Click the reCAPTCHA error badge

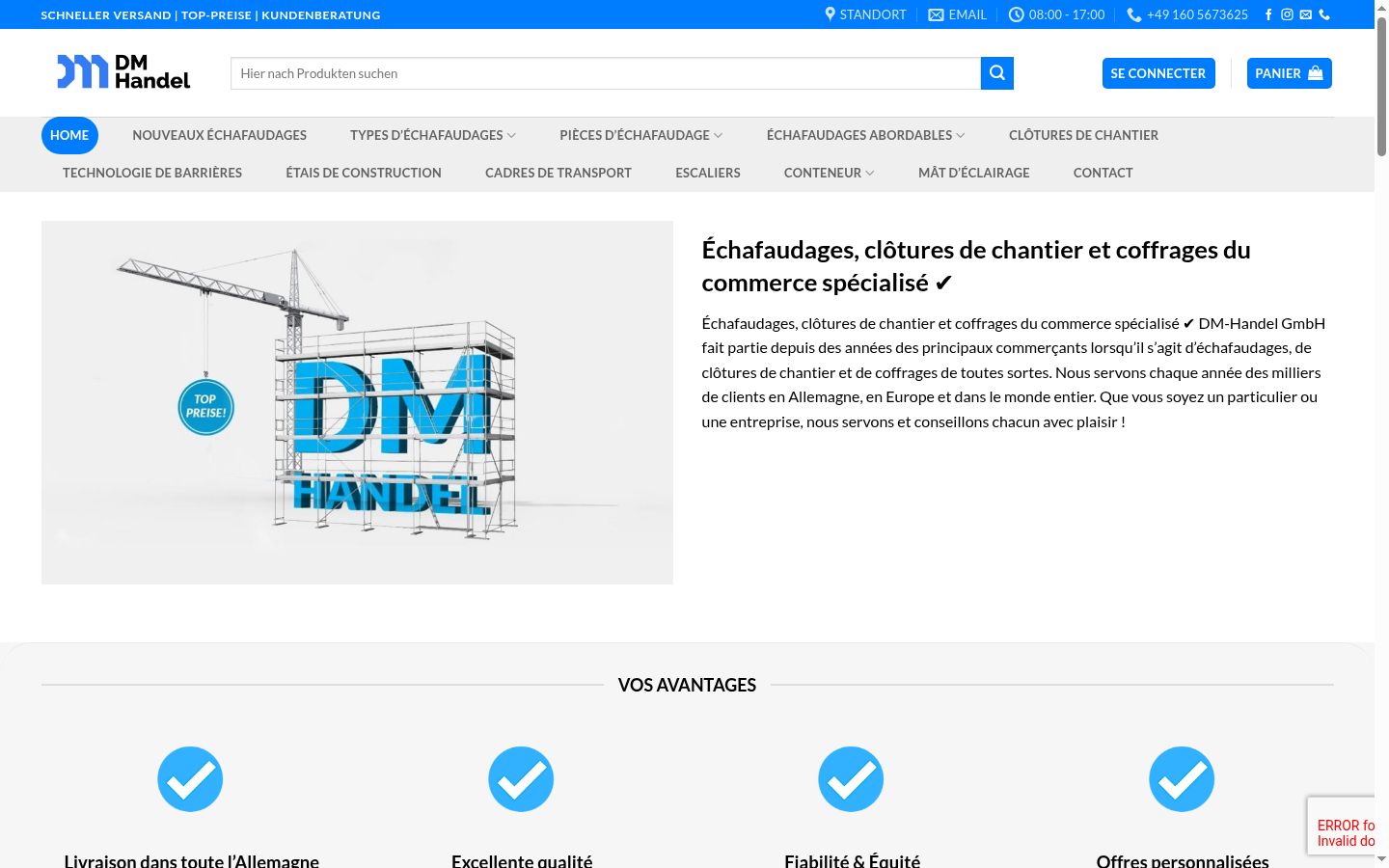(1341, 826)
